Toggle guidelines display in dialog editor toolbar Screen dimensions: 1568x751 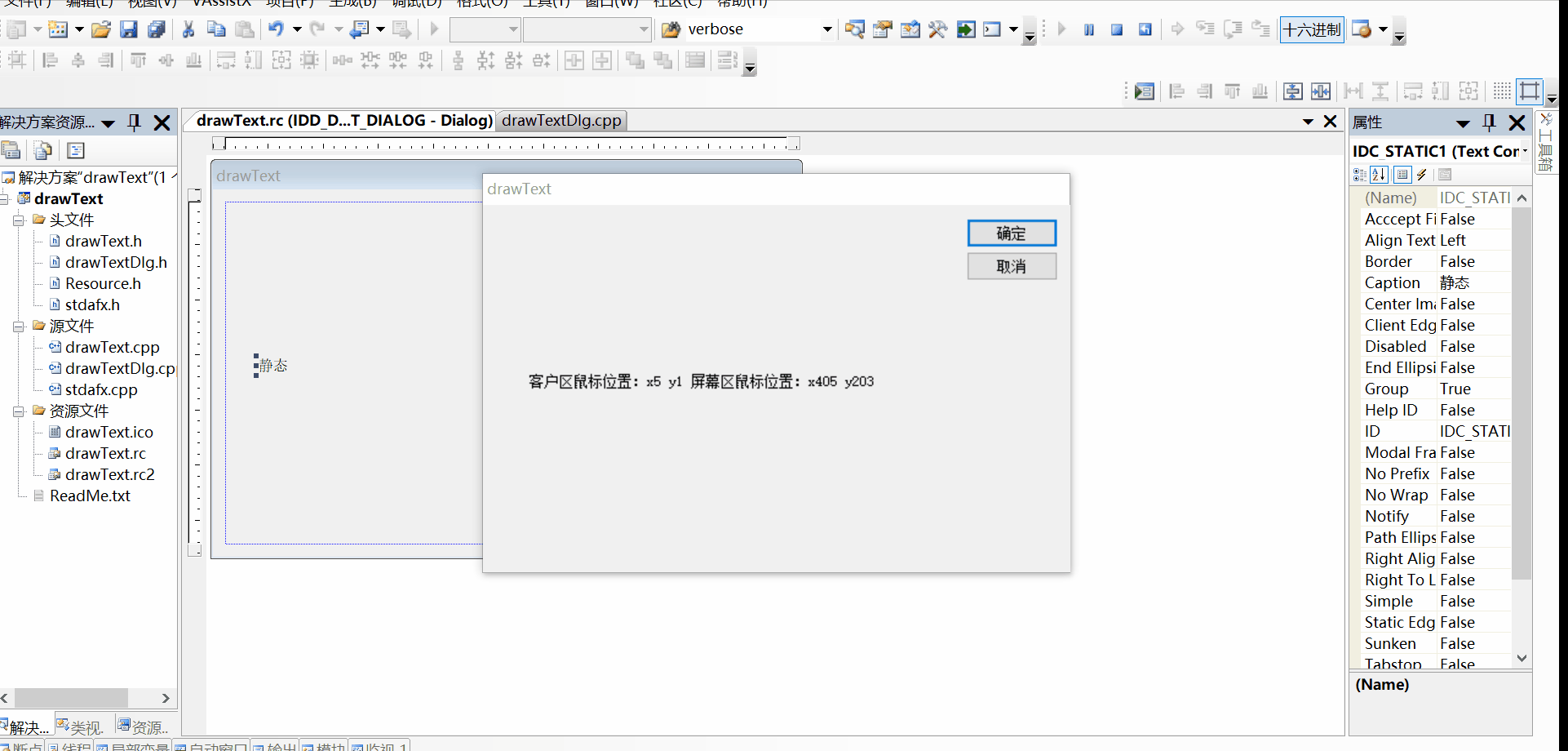[x=1530, y=91]
